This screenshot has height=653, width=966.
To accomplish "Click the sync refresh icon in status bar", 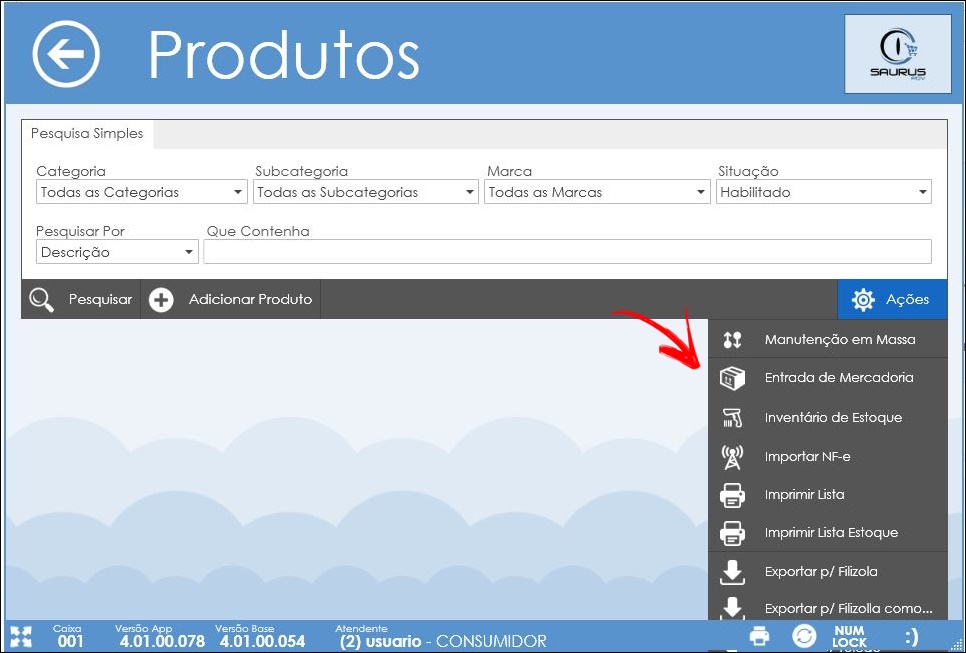I will tap(805, 636).
